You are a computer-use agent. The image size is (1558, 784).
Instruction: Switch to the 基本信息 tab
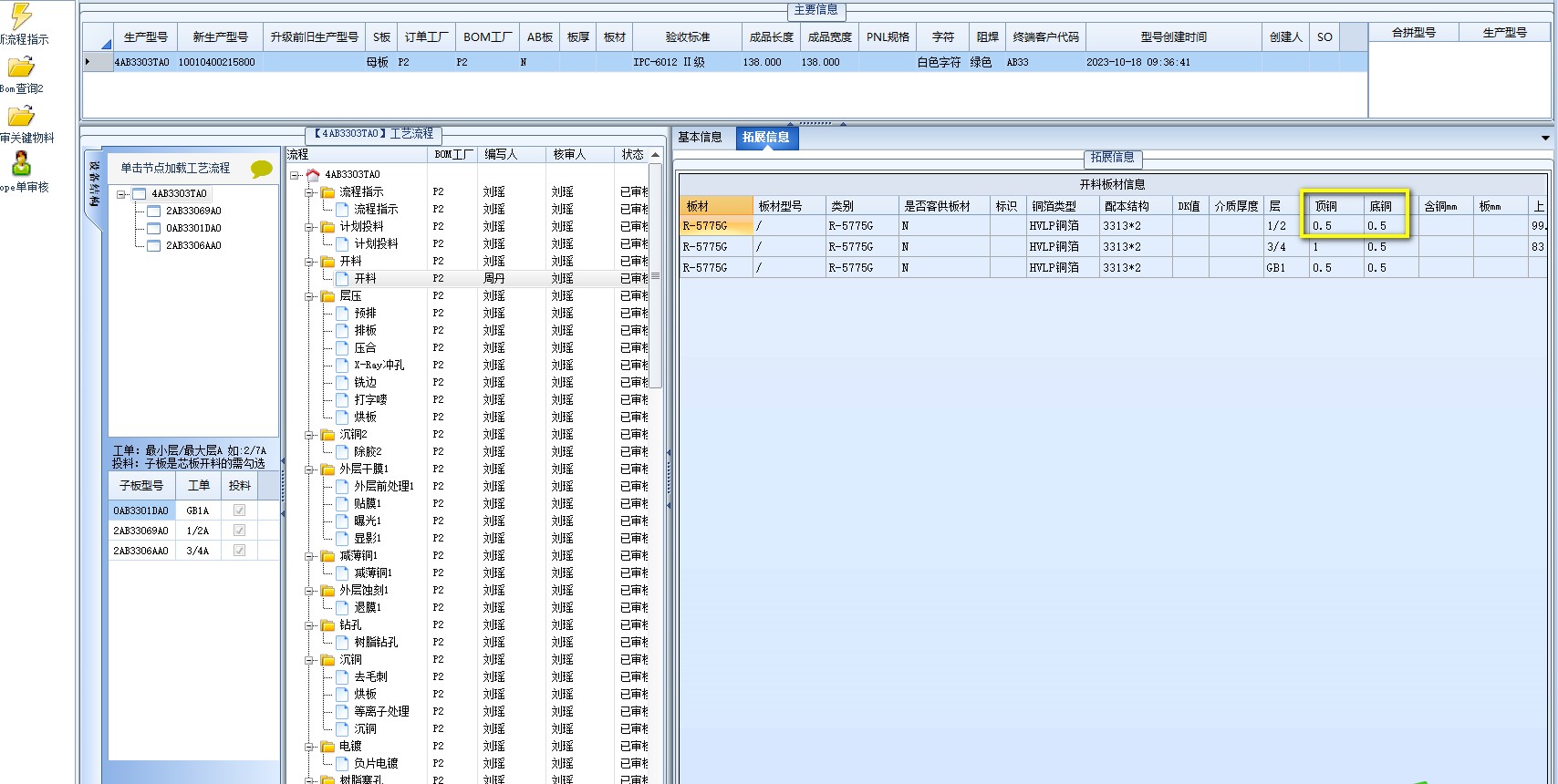pyautogui.click(x=700, y=138)
